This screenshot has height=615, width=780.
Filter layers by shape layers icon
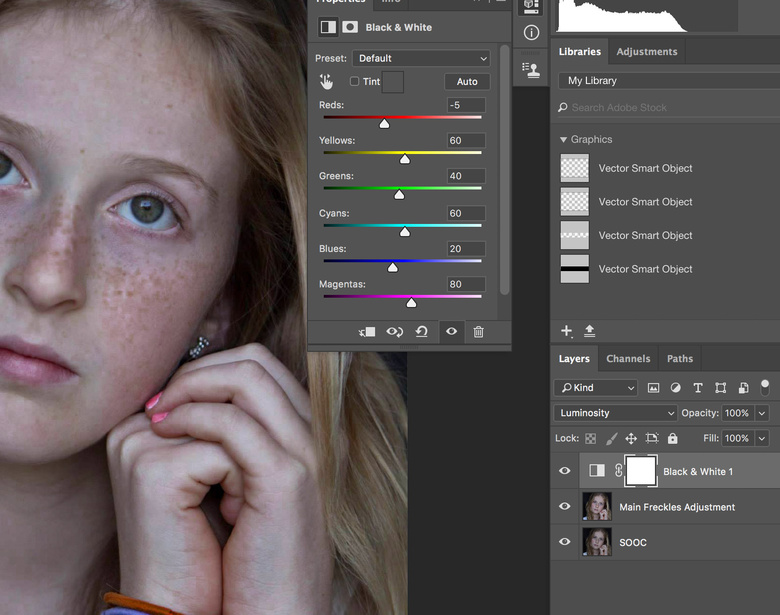pyautogui.click(x=720, y=388)
